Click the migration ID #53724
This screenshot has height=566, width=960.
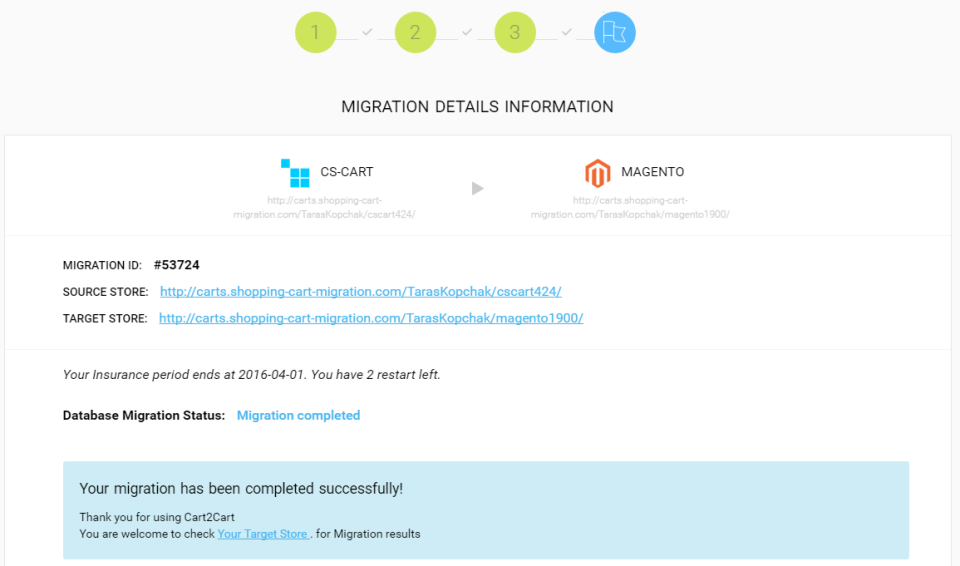176,265
